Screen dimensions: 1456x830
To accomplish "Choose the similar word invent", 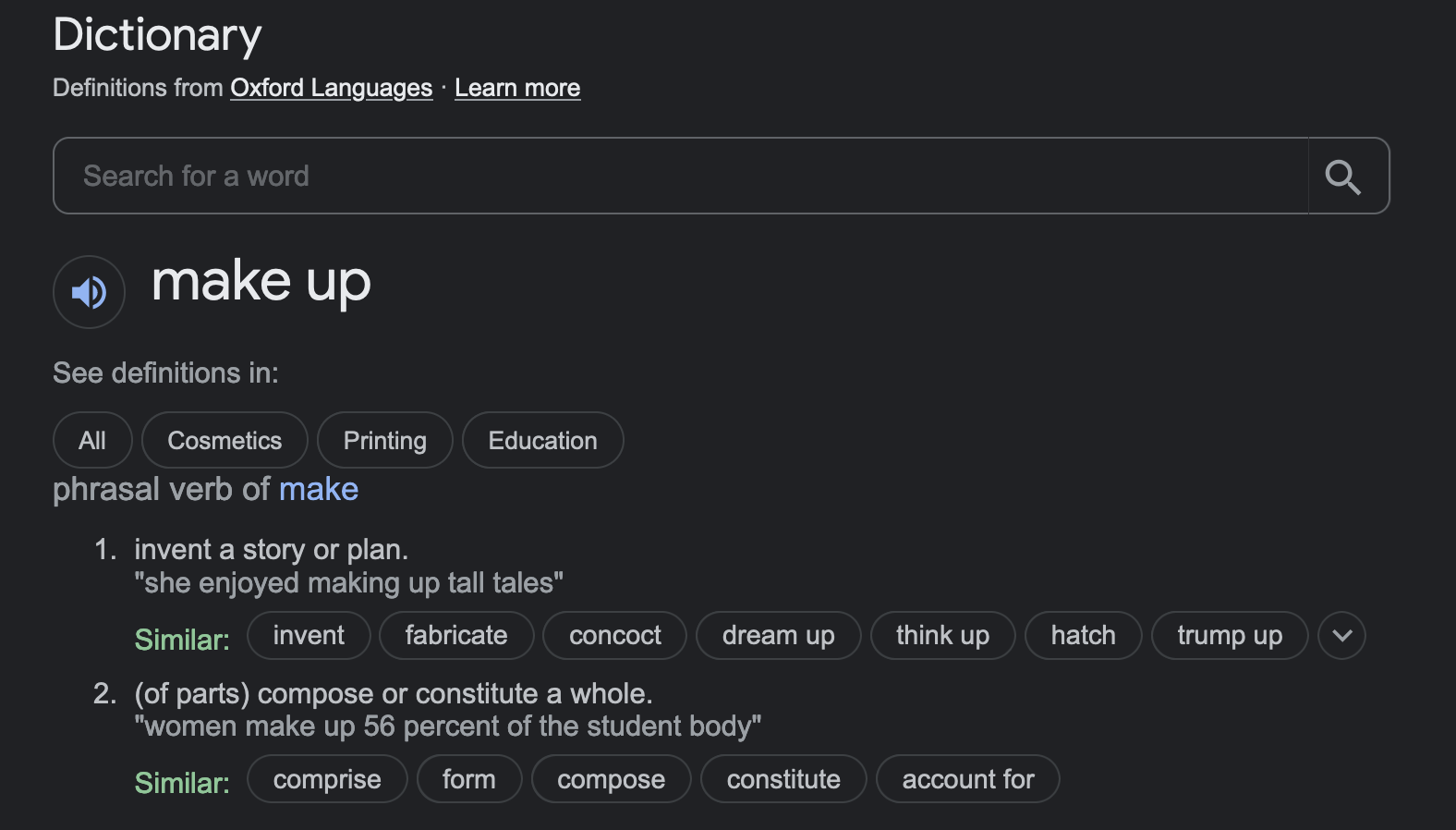I will 309,636.
